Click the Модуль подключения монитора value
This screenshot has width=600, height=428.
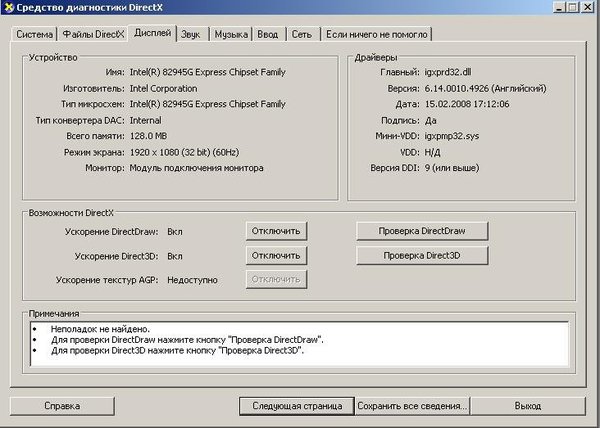196,168
